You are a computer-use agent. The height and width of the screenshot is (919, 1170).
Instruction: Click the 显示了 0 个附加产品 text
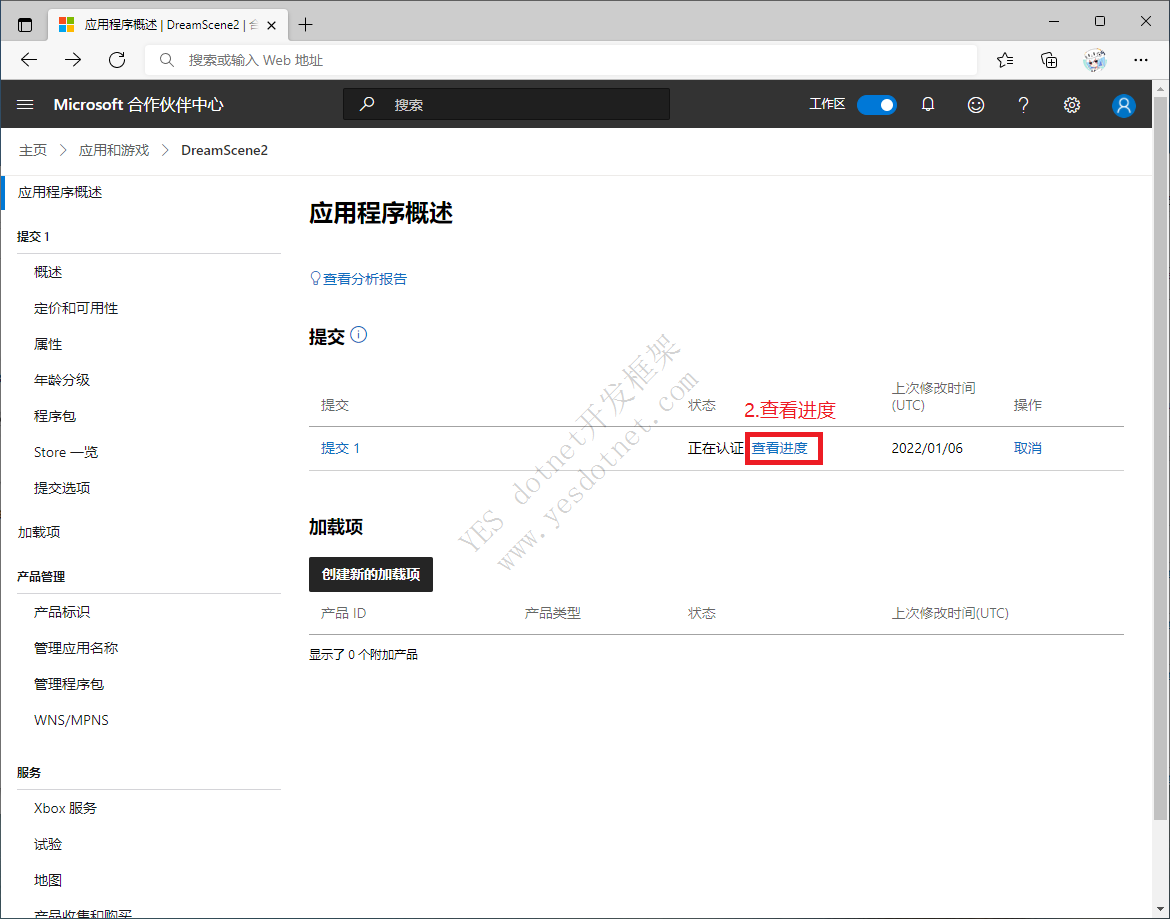[x=363, y=654]
